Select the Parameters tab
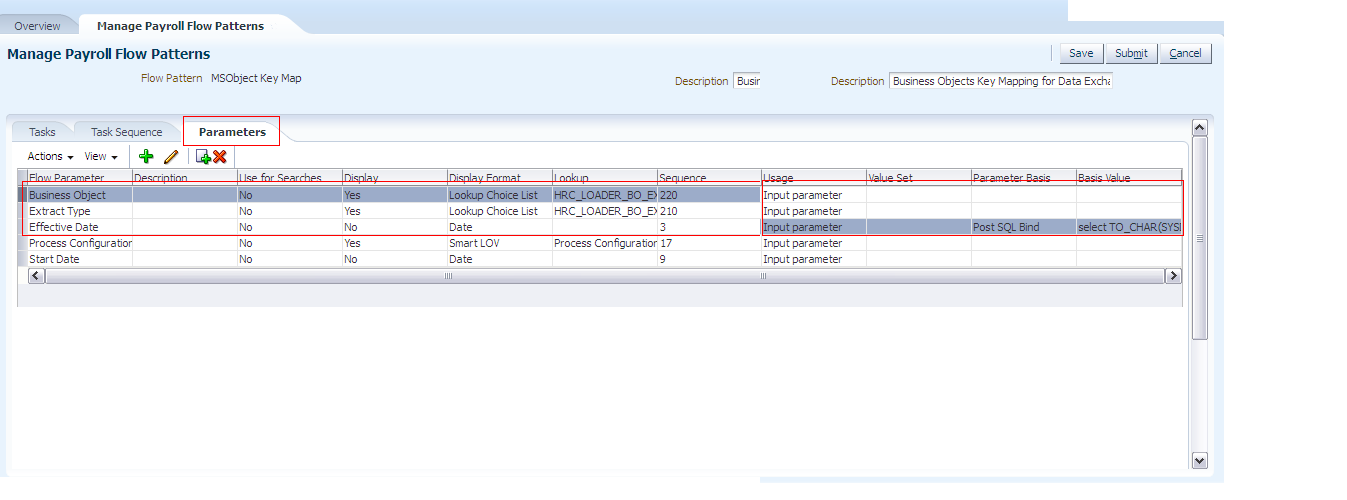 (x=232, y=132)
